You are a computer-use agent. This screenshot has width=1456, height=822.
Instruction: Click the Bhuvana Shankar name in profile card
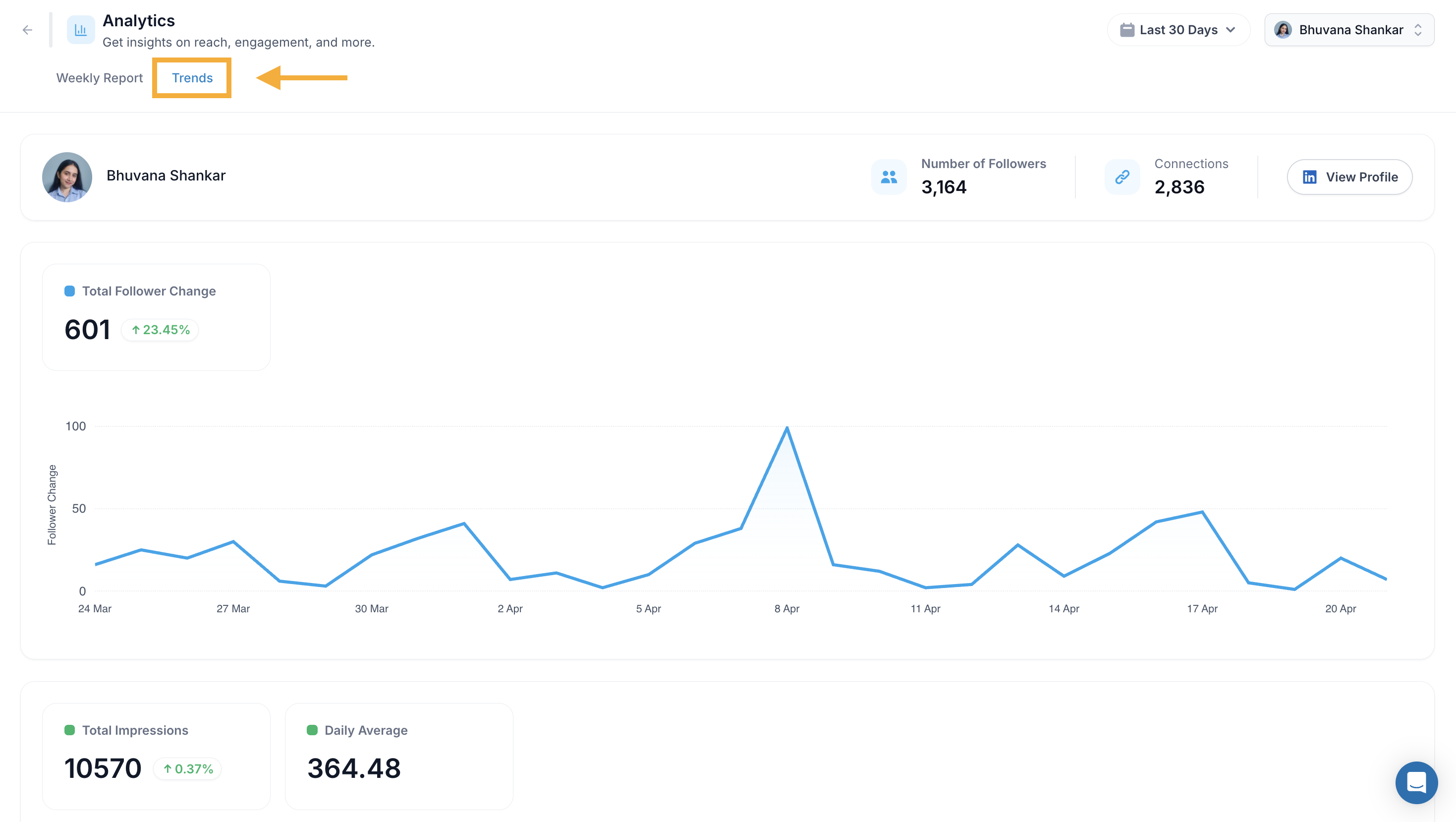click(166, 176)
